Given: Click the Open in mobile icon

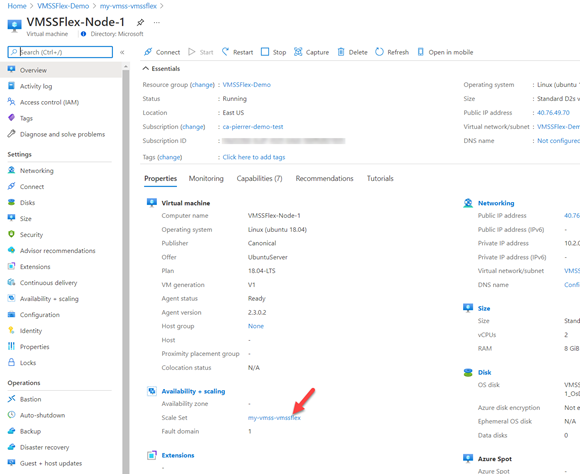Looking at the screenshot, I should [x=421, y=52].
